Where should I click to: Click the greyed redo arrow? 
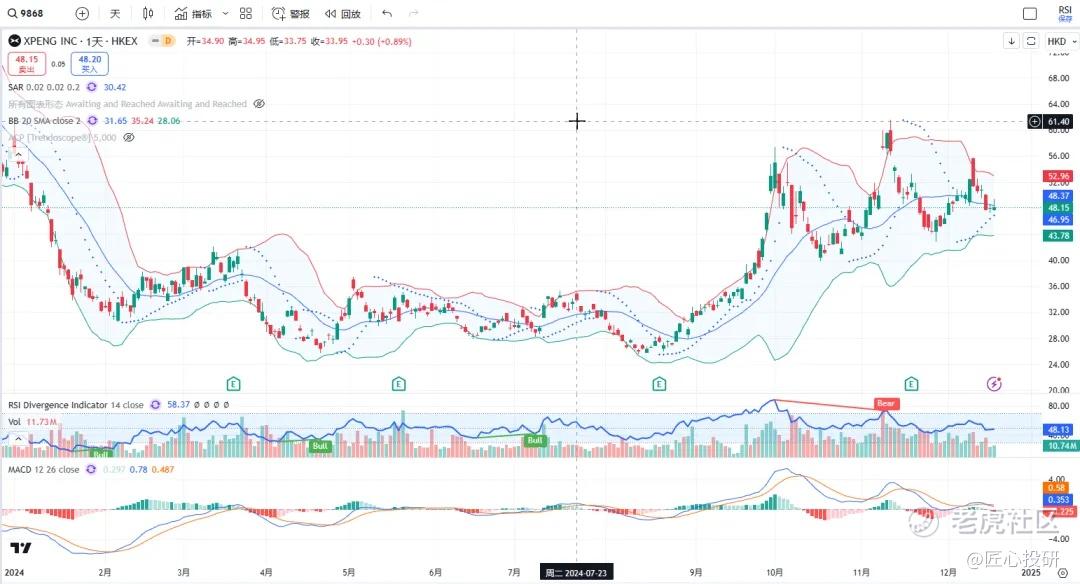click(x=414, y=13)
